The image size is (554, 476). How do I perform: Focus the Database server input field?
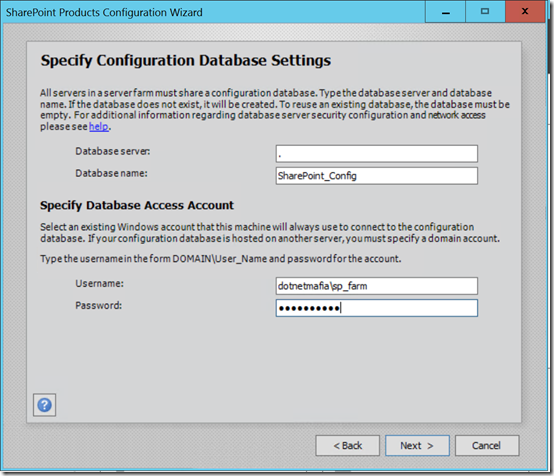coord(377,154)
